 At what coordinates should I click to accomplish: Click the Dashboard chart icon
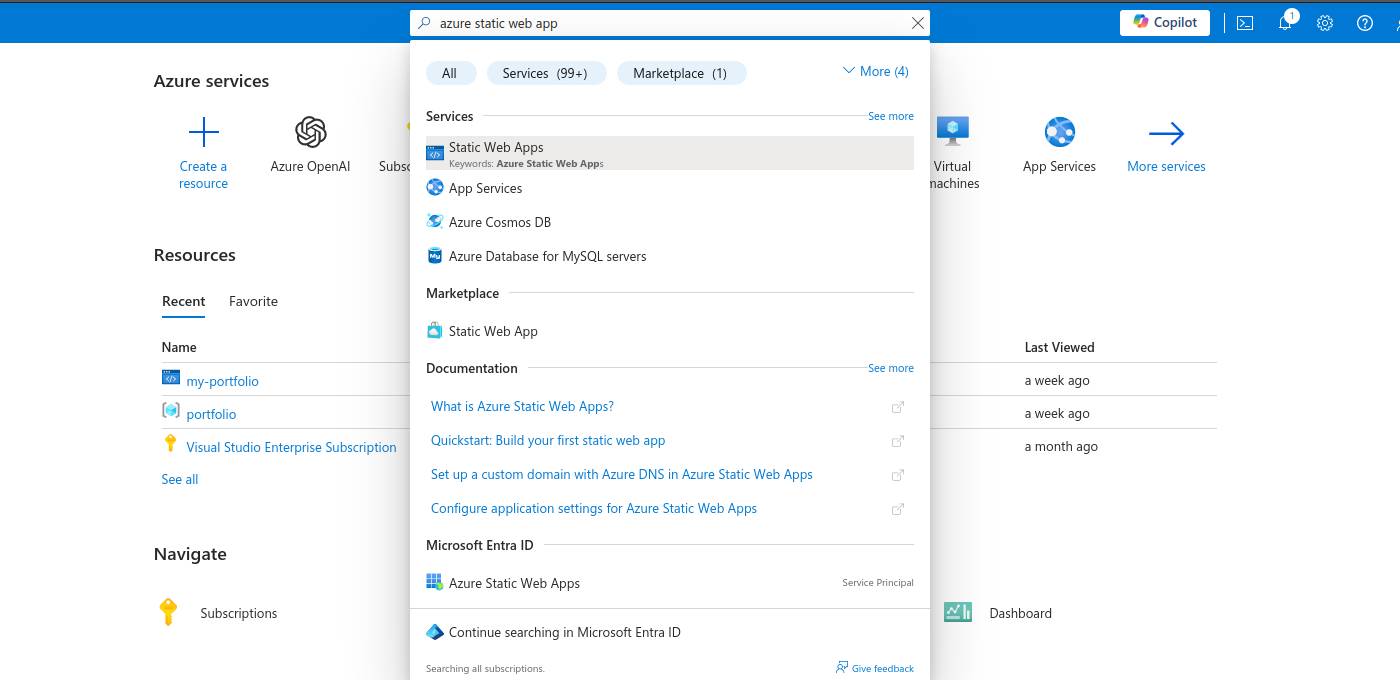958,612
